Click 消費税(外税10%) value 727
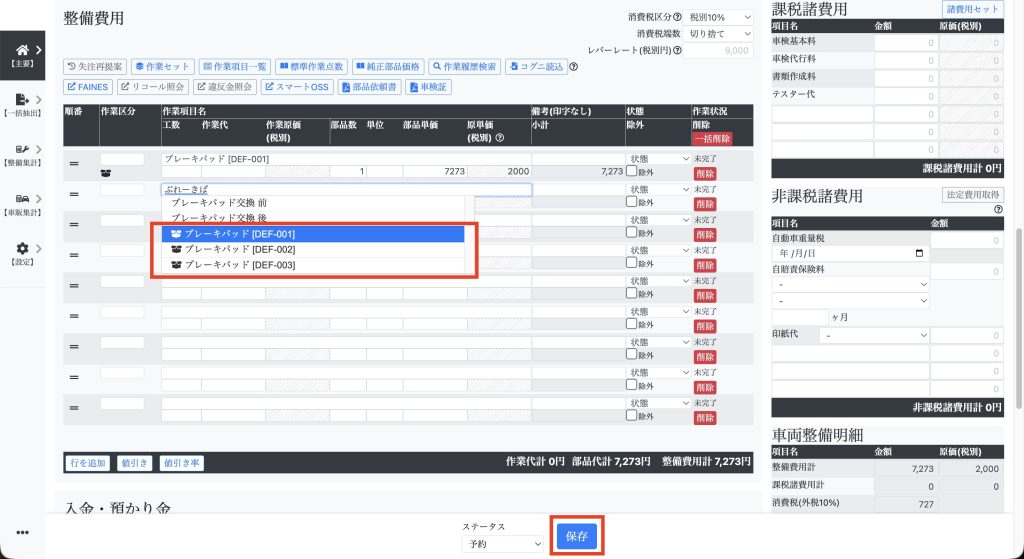This screenshot has height=559, width=1024. tap(905, 503)
